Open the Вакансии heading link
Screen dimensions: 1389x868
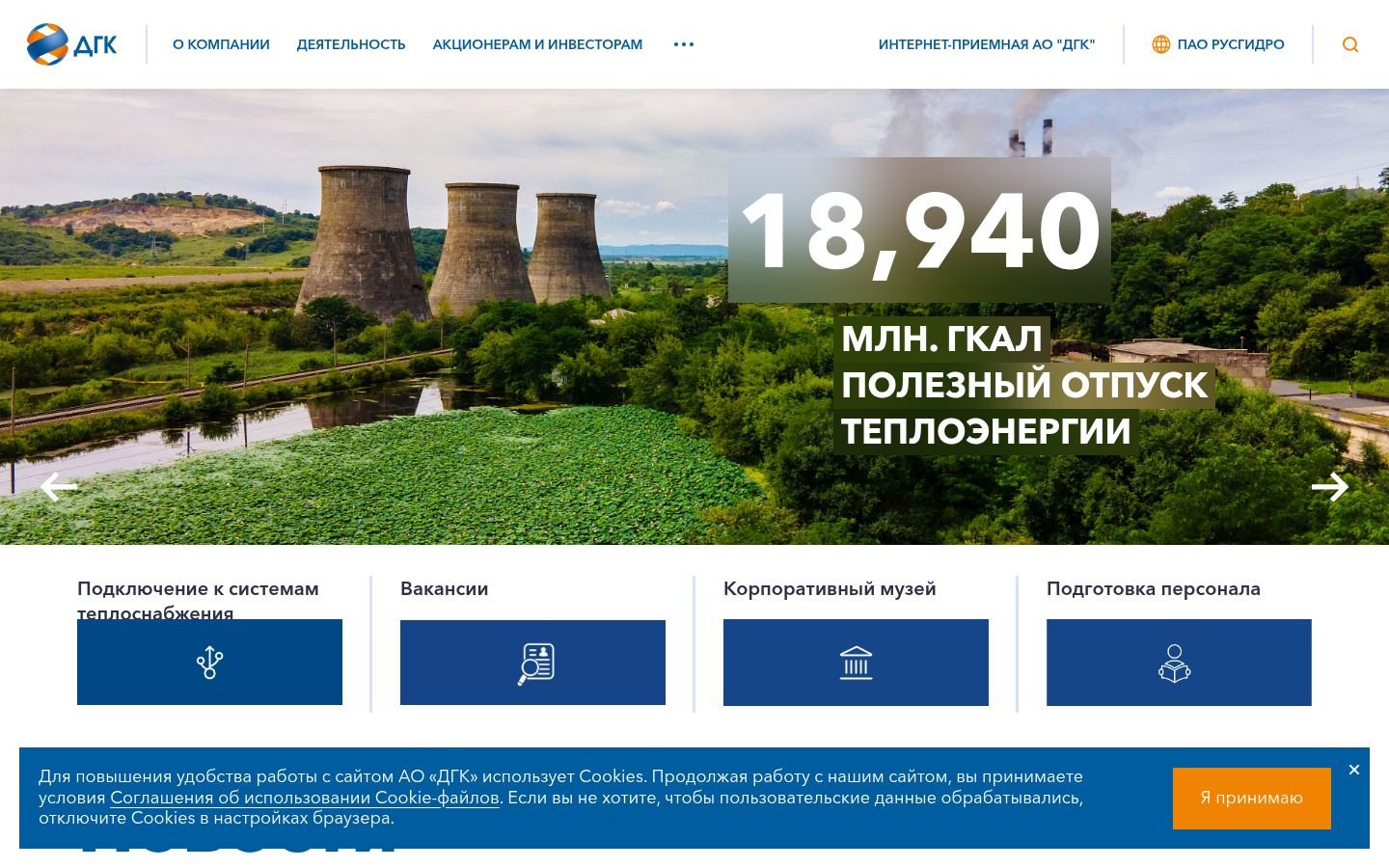pyautogui.click(x=444, y=588)
